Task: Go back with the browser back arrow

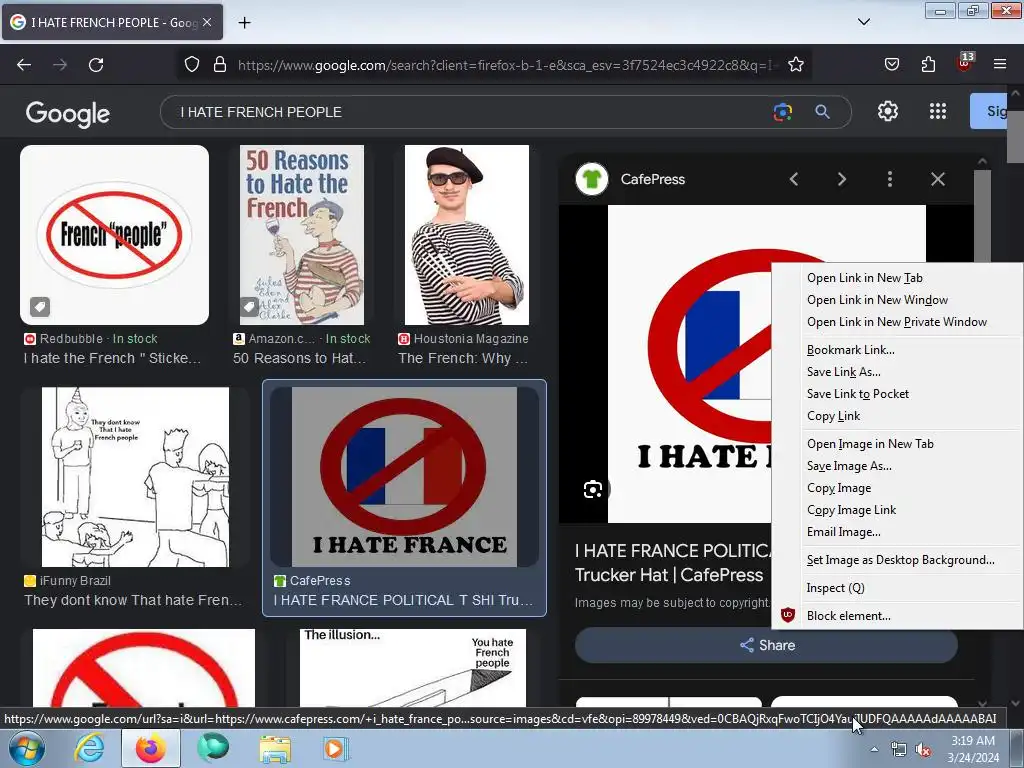Action: (x=24, y=65)
